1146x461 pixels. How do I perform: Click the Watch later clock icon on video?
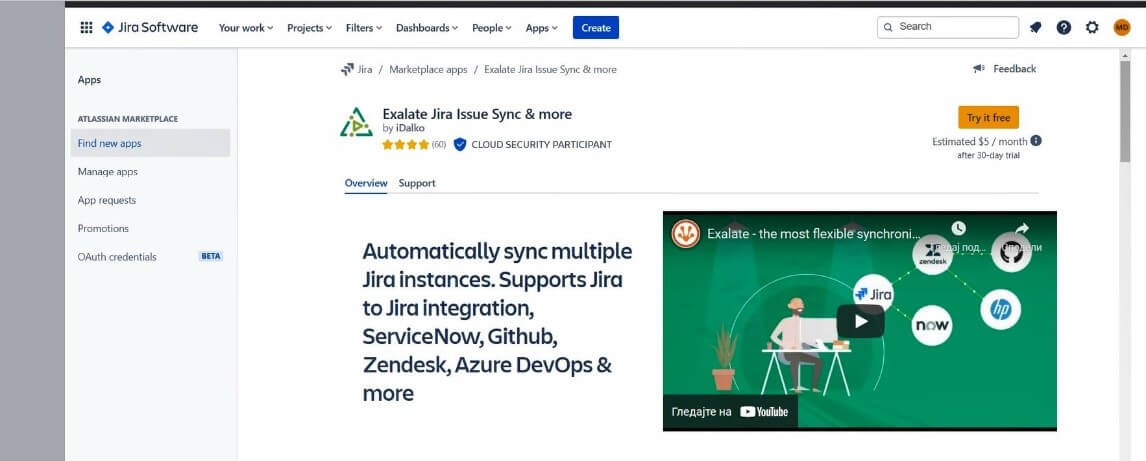coord(958,229)
